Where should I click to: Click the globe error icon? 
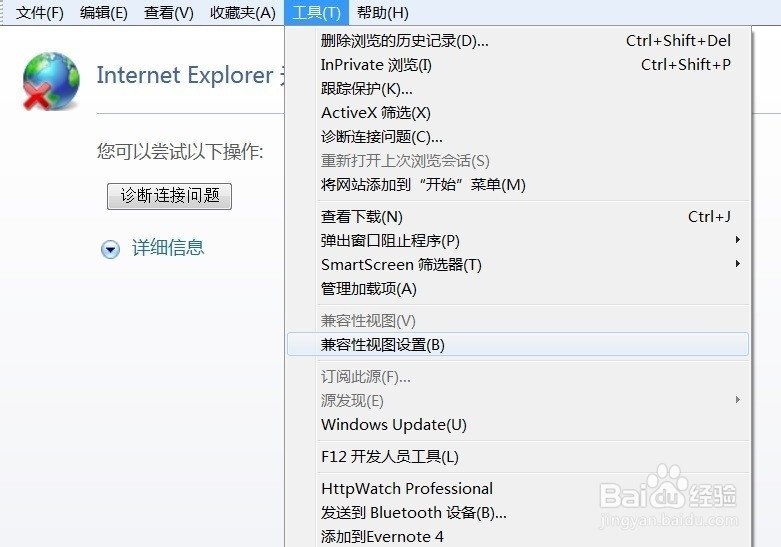click(x=51, y=81)
